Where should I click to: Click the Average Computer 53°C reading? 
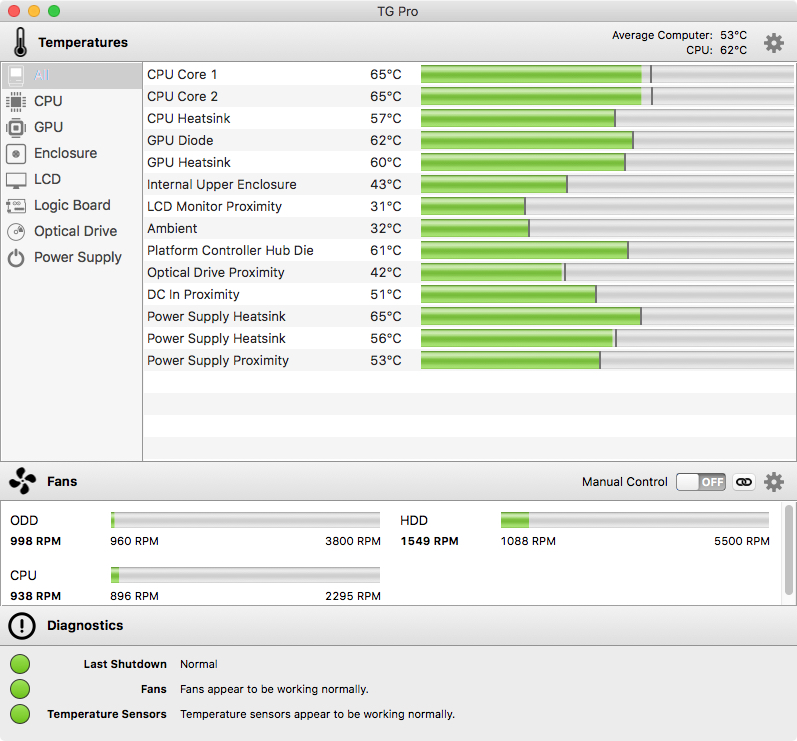point(733,35)
